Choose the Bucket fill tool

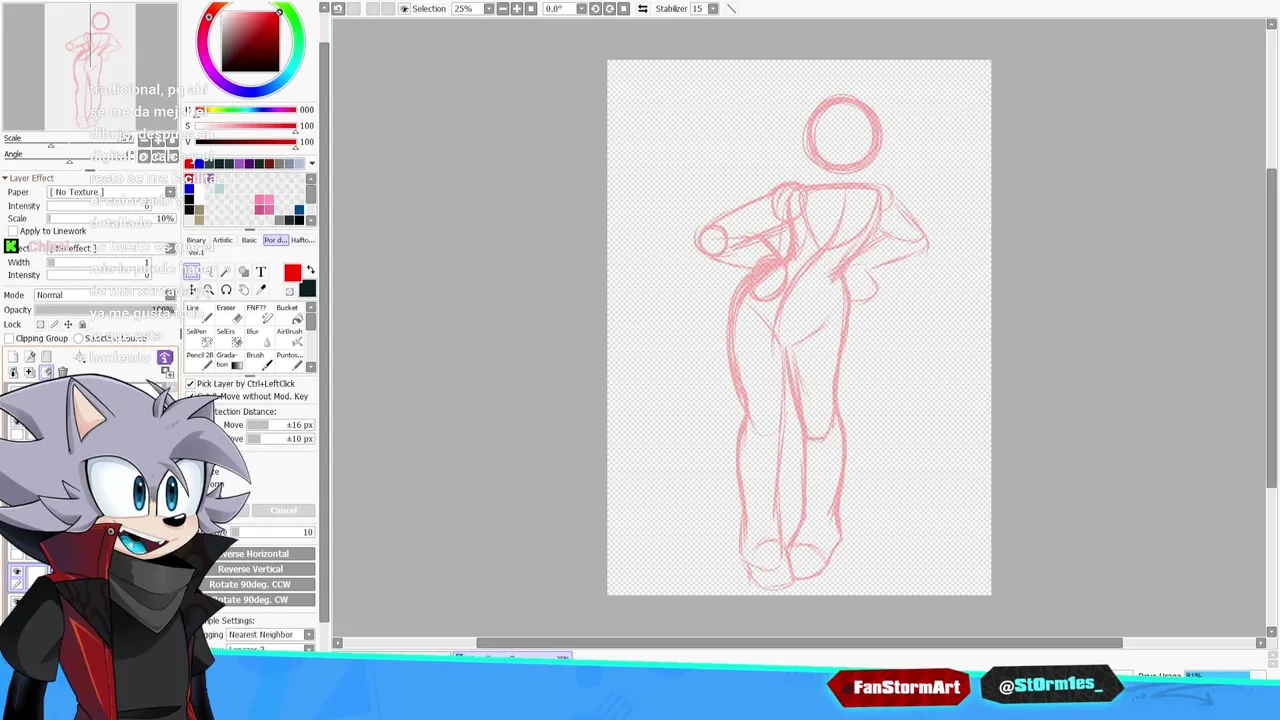288,314
